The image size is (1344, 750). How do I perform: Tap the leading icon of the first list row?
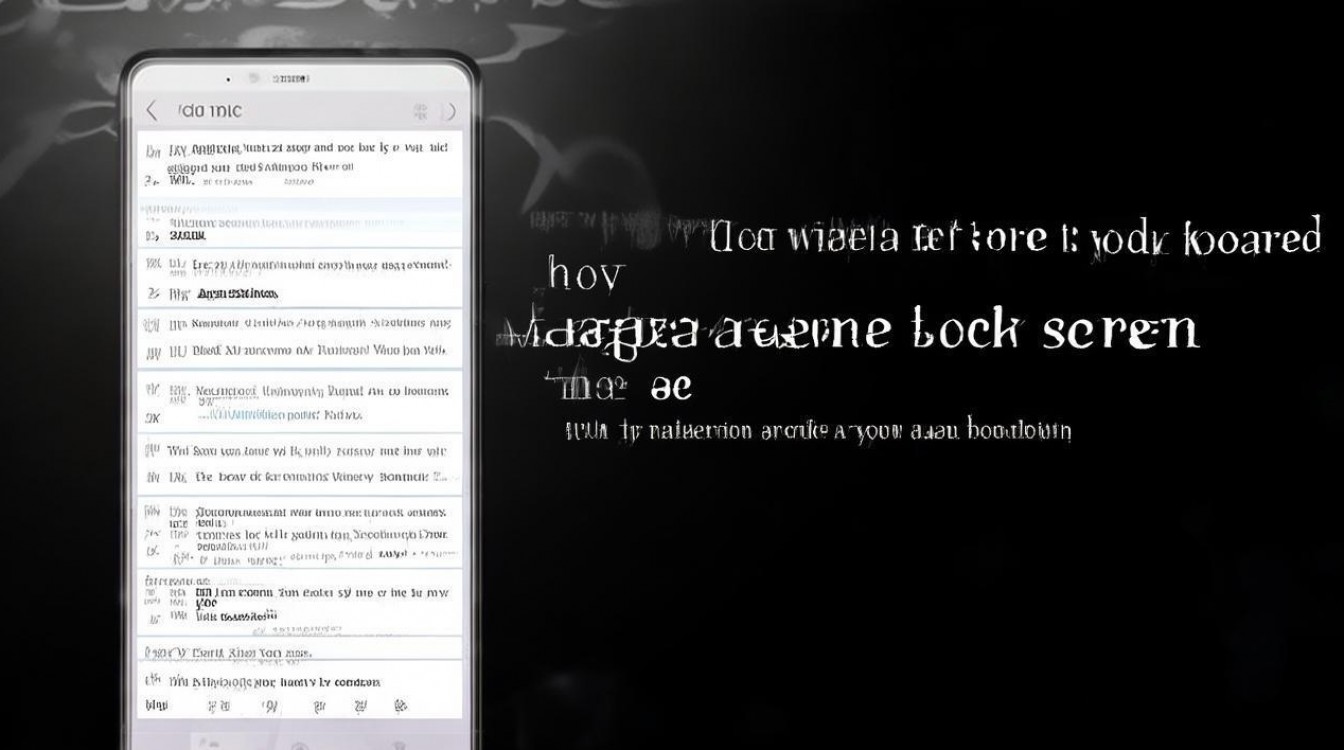pos(152,151)
